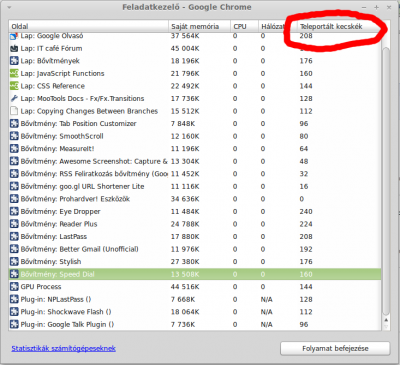This screenshot has width=400, height=365.
Task: Click the blank page icon for Copying Changes
Action: pos(14,111)
